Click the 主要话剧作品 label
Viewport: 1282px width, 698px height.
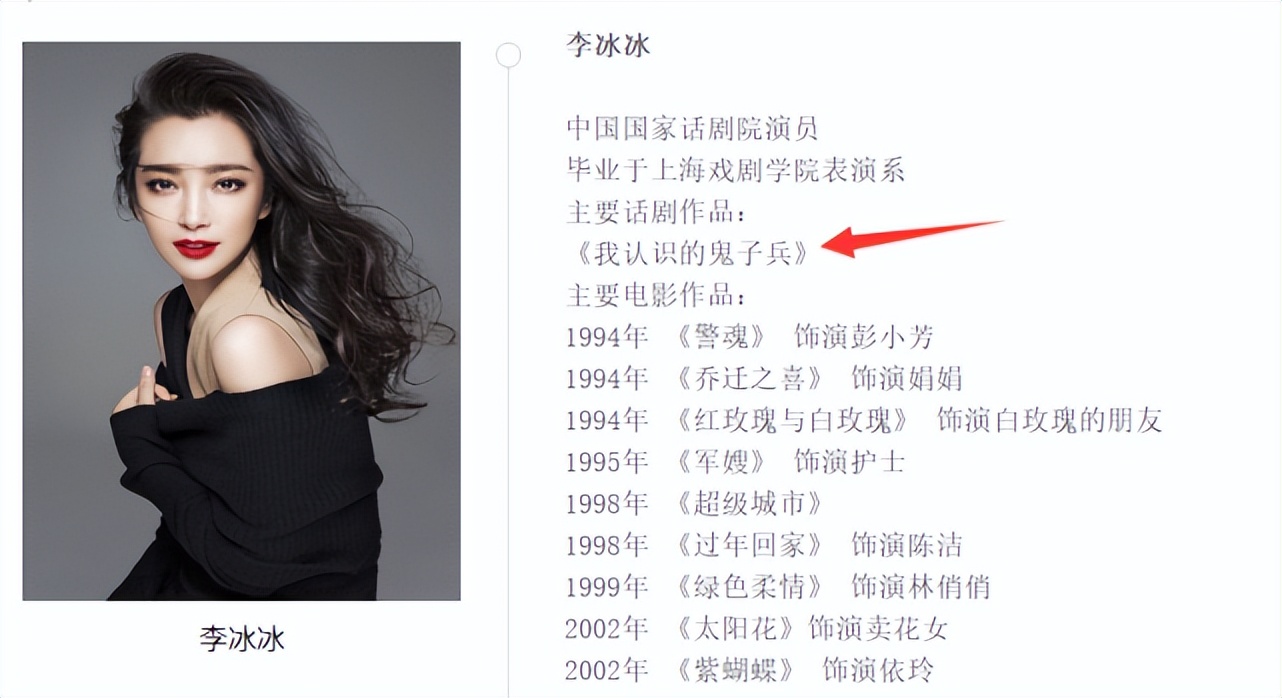coord(657,212)
